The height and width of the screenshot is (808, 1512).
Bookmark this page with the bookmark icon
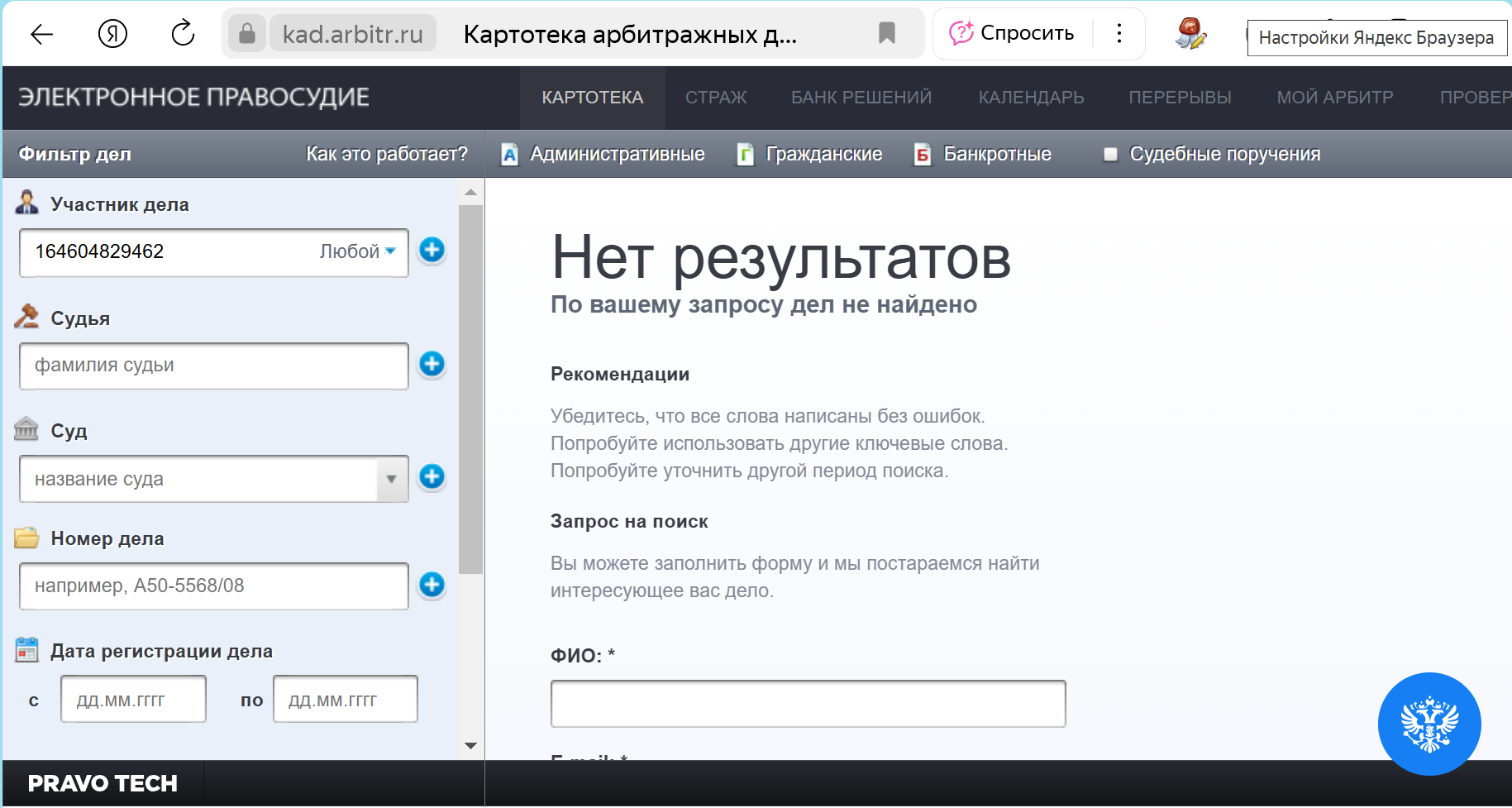886,34
